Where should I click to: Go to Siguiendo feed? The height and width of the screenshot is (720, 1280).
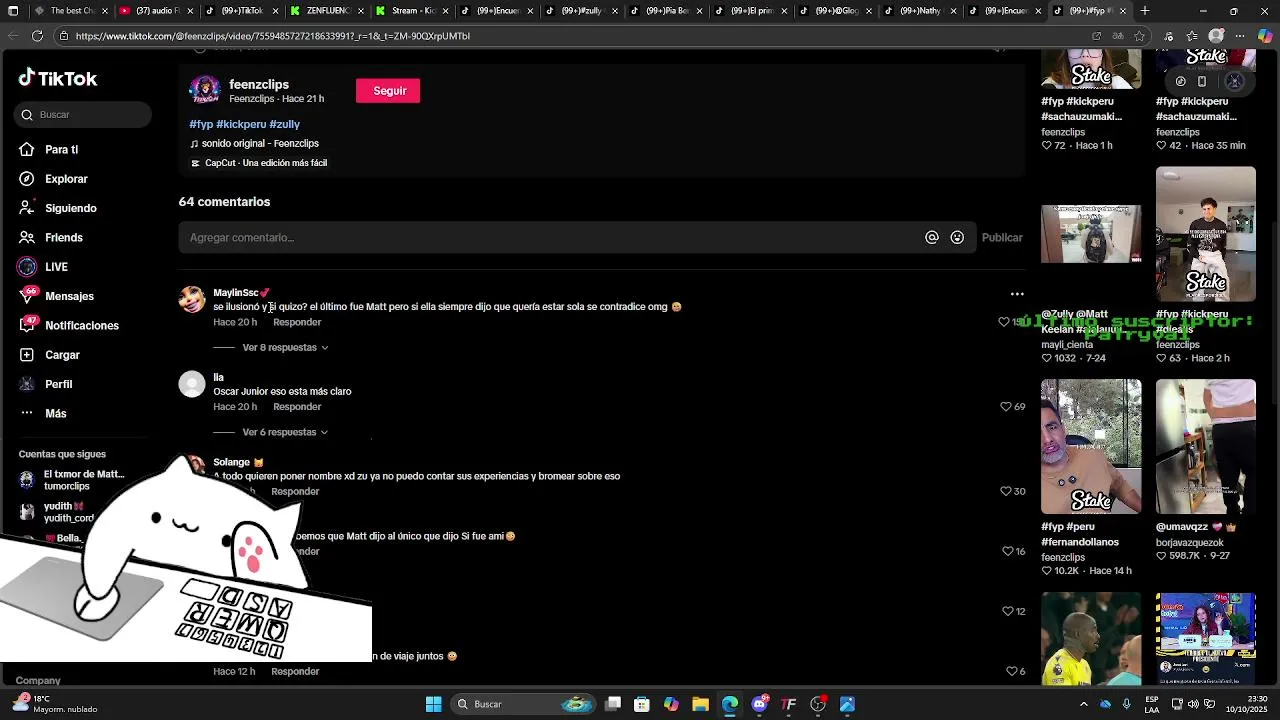pos(70,208)
